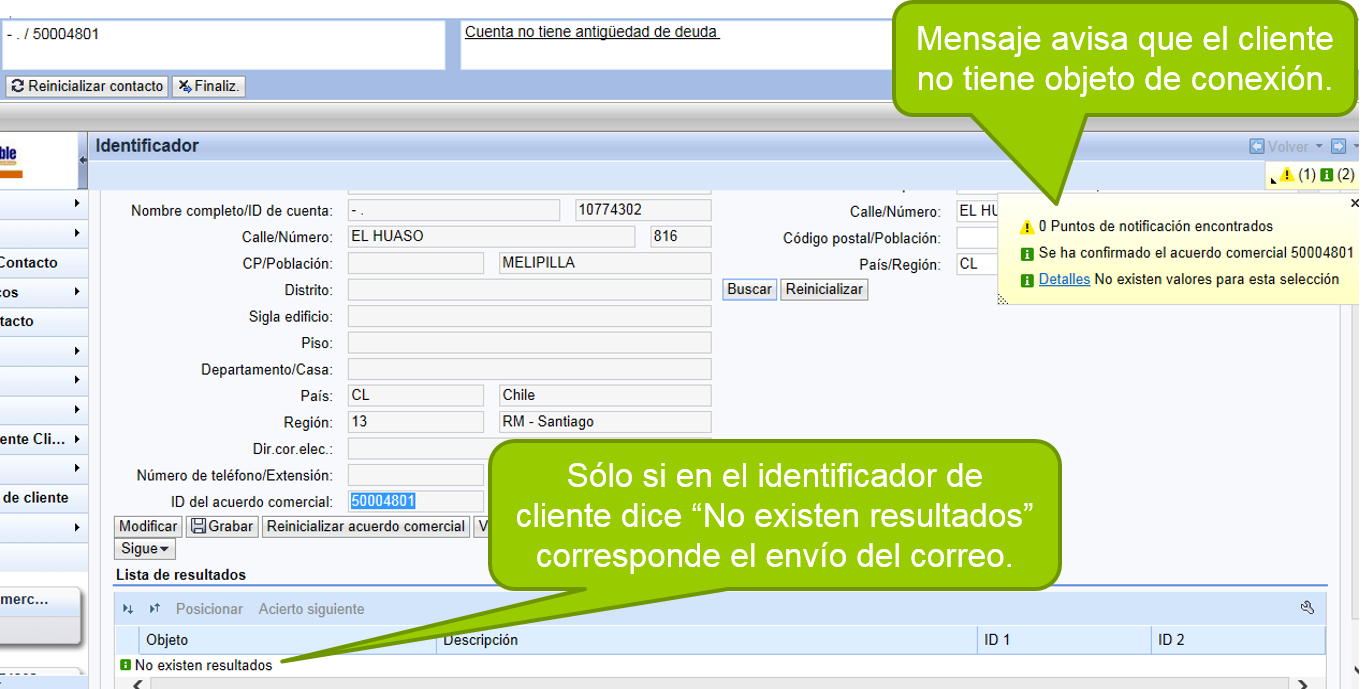The width and height of the screenshot is (1364, 689).
Task: Click the ID del acuerdo comercial field
Action: [x=416, y=501]
